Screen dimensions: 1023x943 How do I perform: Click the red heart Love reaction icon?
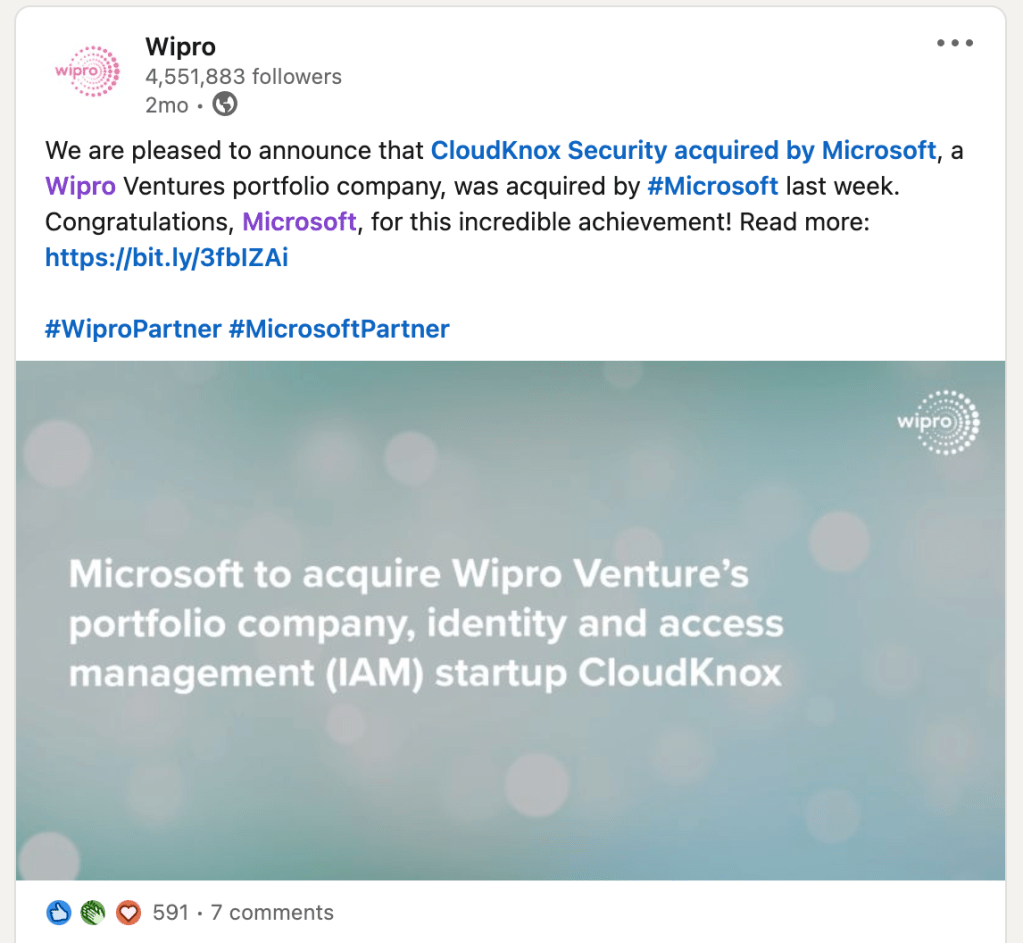(127, 912)
